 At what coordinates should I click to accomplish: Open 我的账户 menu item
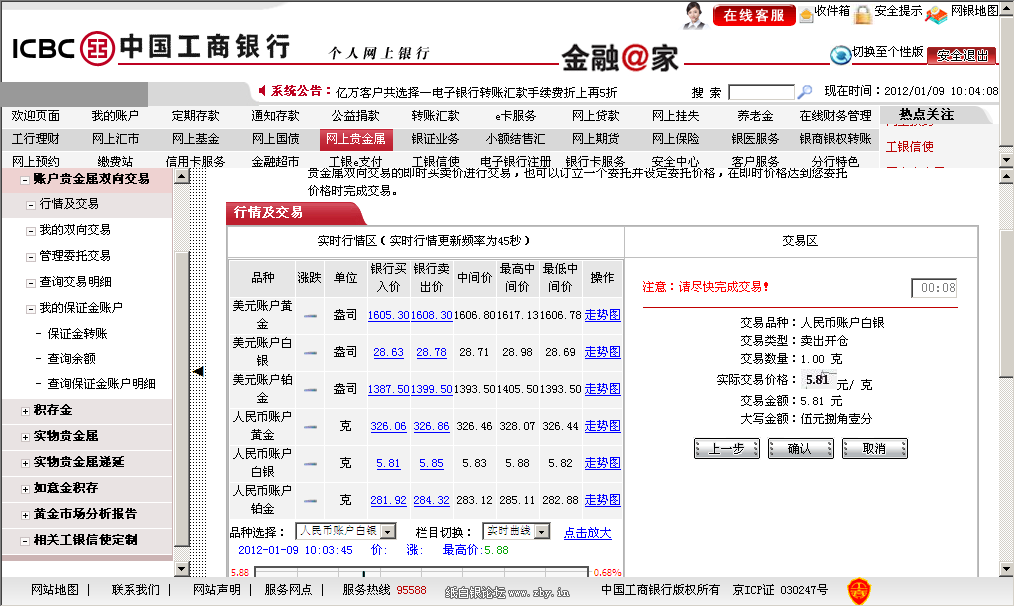115,116
